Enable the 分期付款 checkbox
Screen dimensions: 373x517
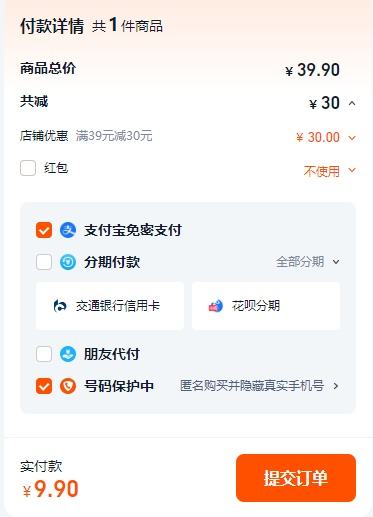click(44, 262)
